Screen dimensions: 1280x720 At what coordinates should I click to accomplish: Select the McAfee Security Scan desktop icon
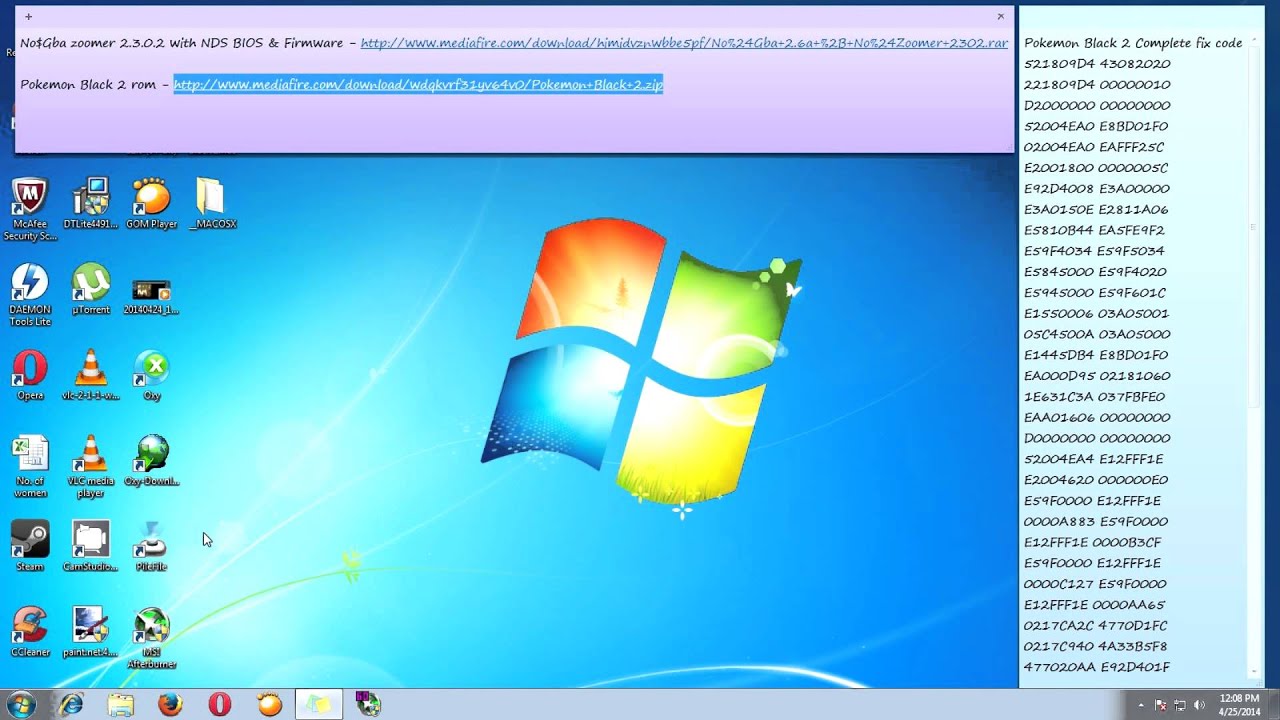coord(30,208)
